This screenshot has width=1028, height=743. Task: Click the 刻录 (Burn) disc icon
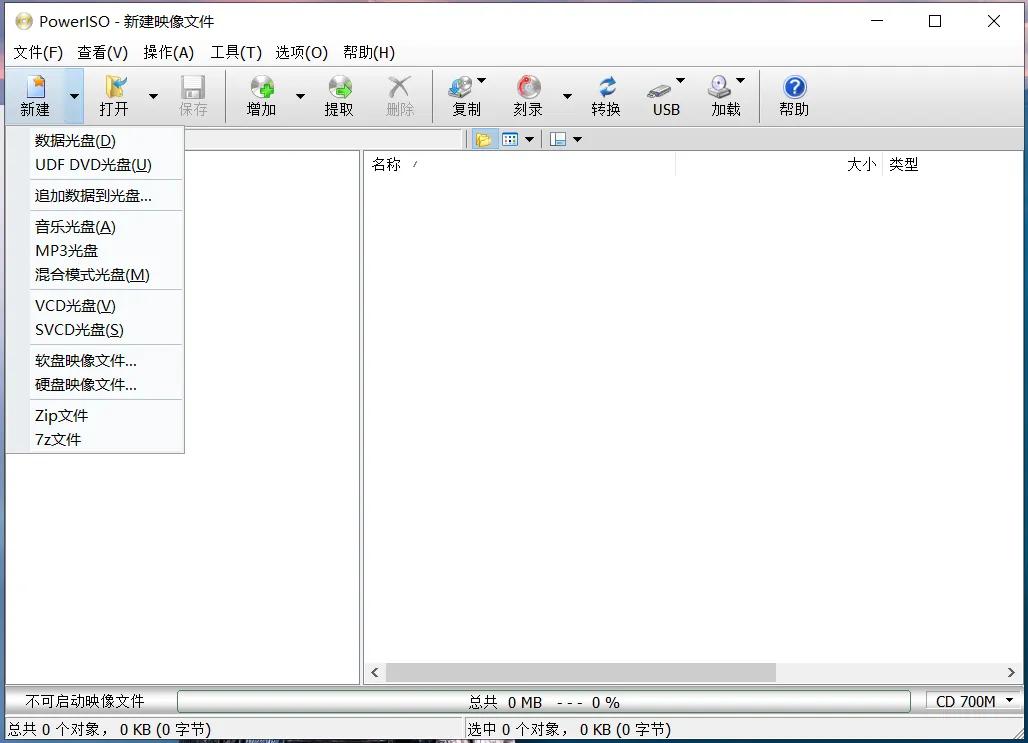click(x=528, y=87)
